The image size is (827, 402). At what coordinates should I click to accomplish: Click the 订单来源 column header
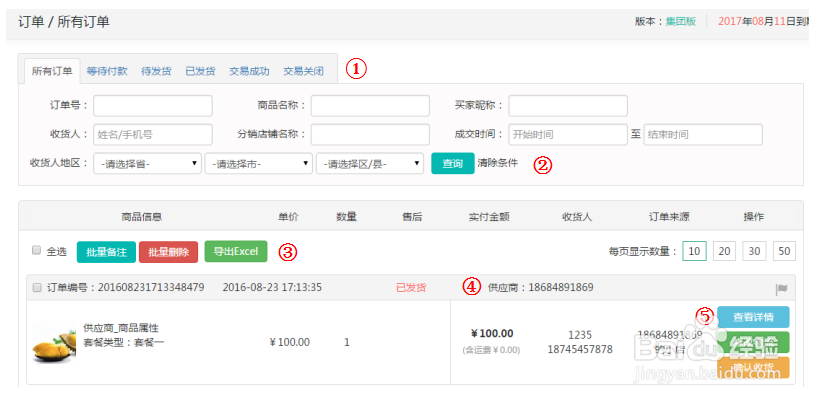[669, 217]
